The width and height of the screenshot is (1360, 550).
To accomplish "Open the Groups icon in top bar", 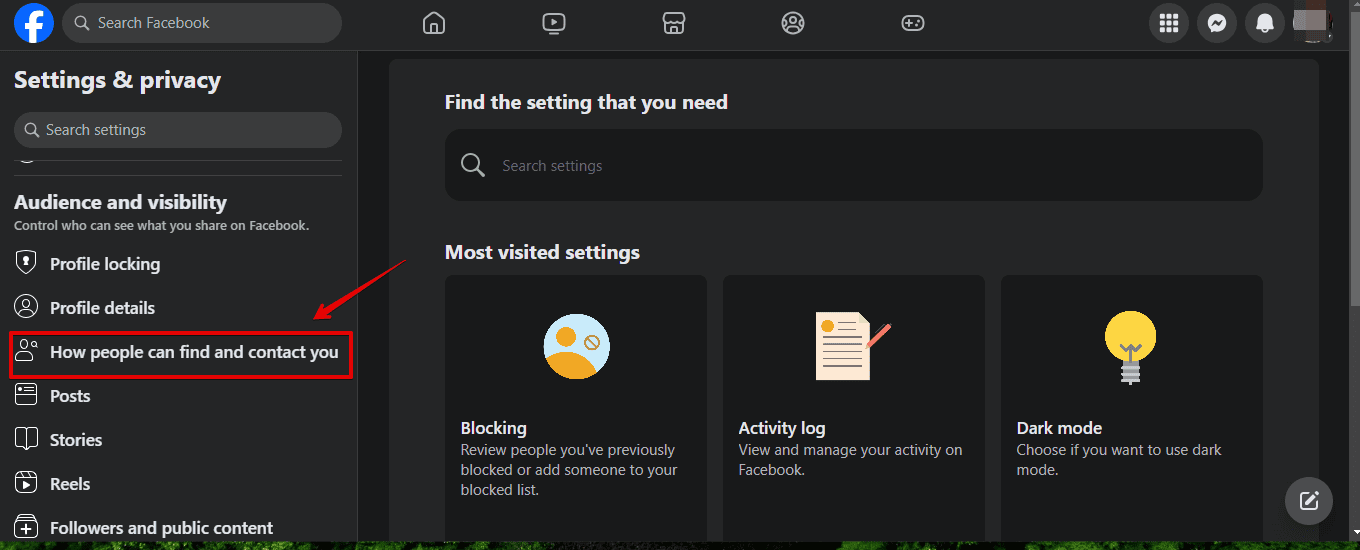I will coord(793,23).
